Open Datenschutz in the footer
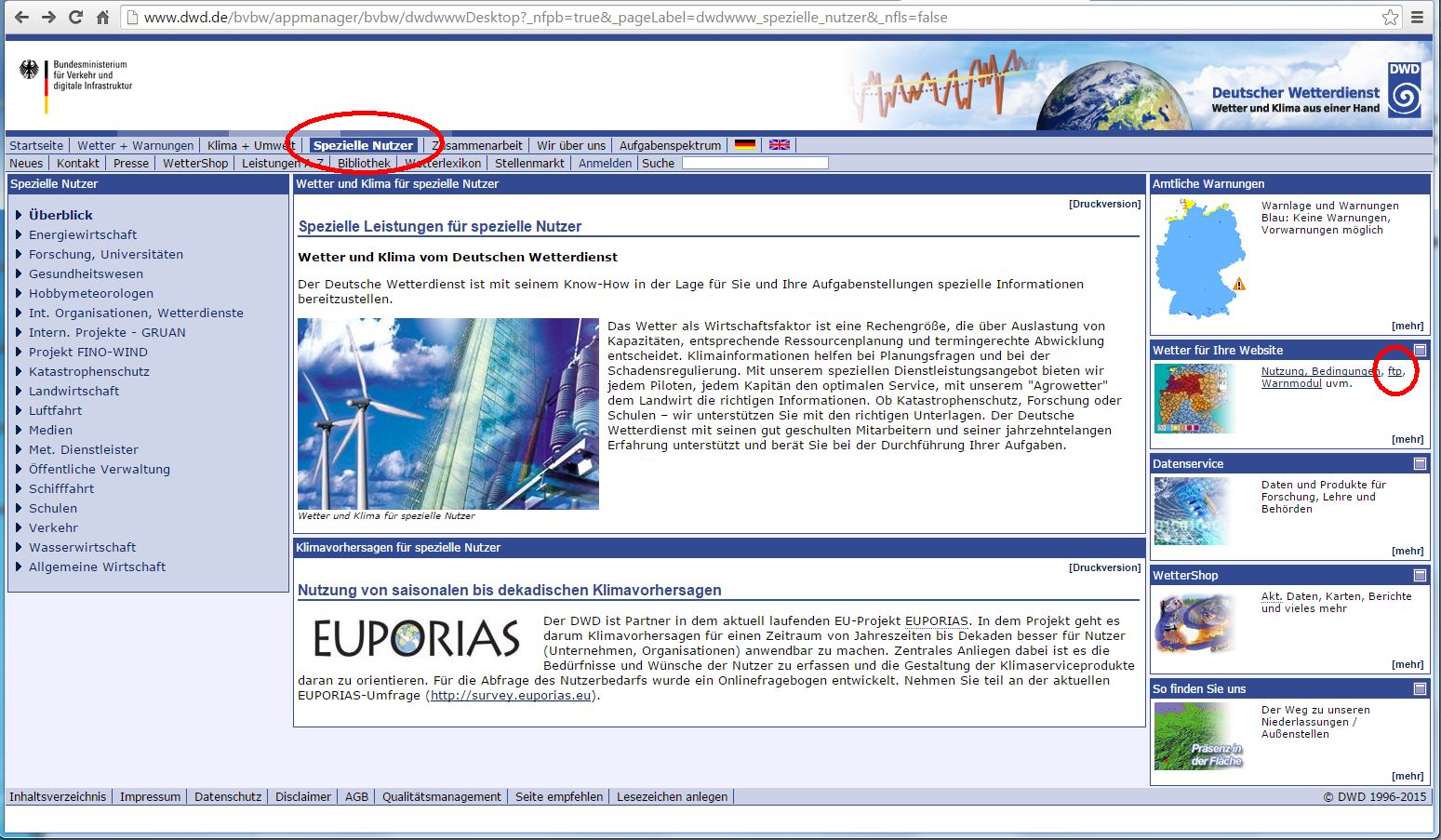1441x840 pixels. 228,796
